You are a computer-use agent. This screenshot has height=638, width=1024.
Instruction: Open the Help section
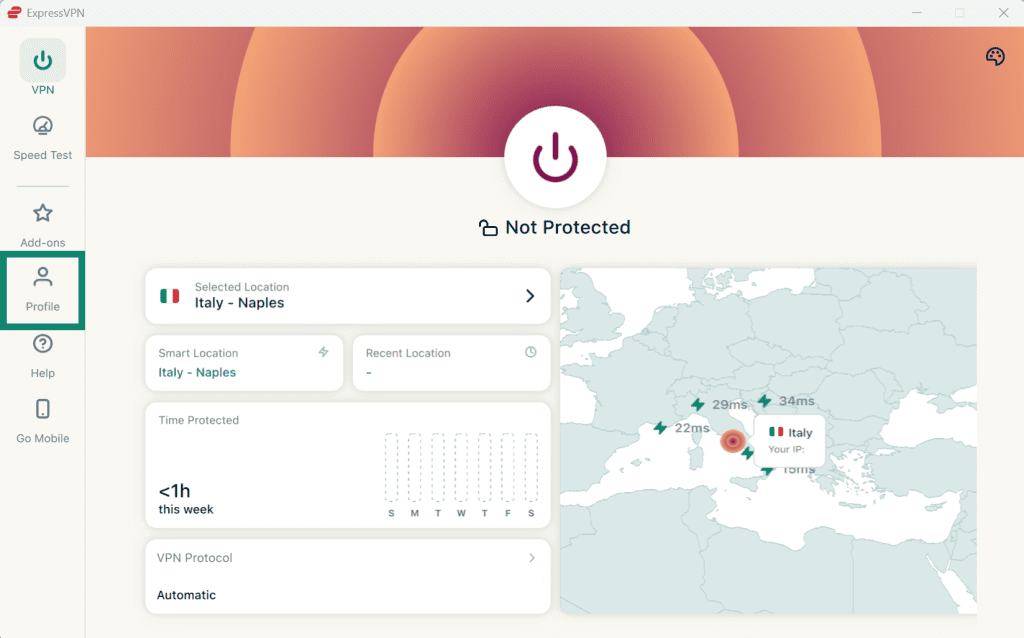[x=42, y=356]
